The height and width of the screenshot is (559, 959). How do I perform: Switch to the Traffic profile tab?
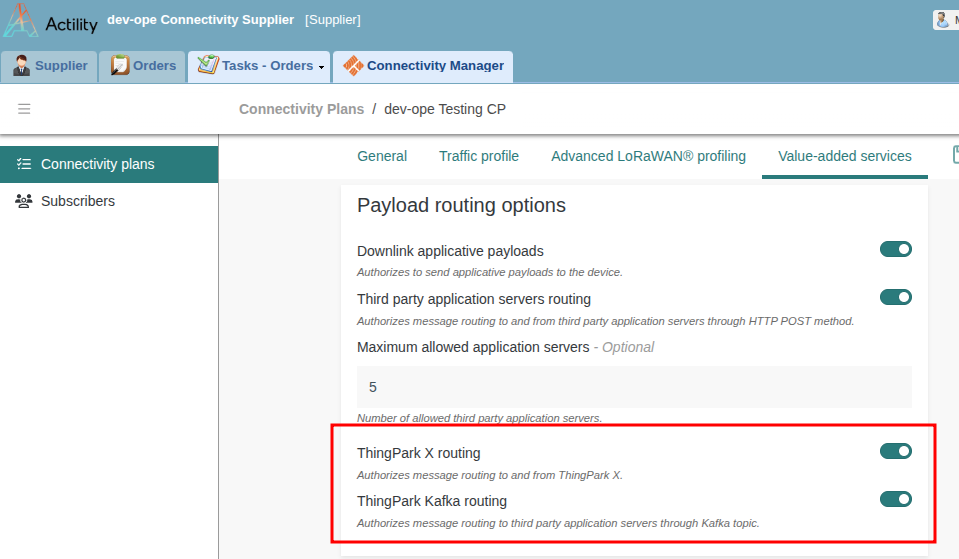click(479, 157)
